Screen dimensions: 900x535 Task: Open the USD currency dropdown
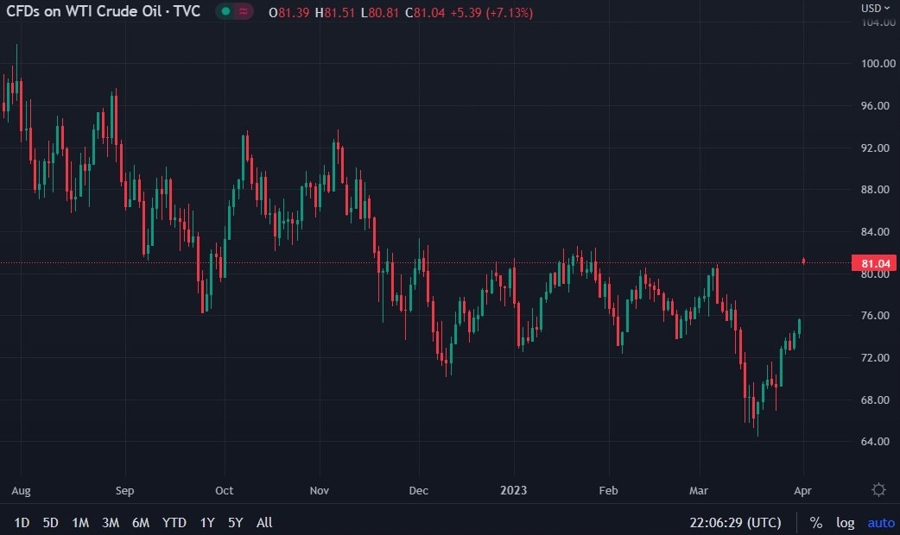(875, 8)
